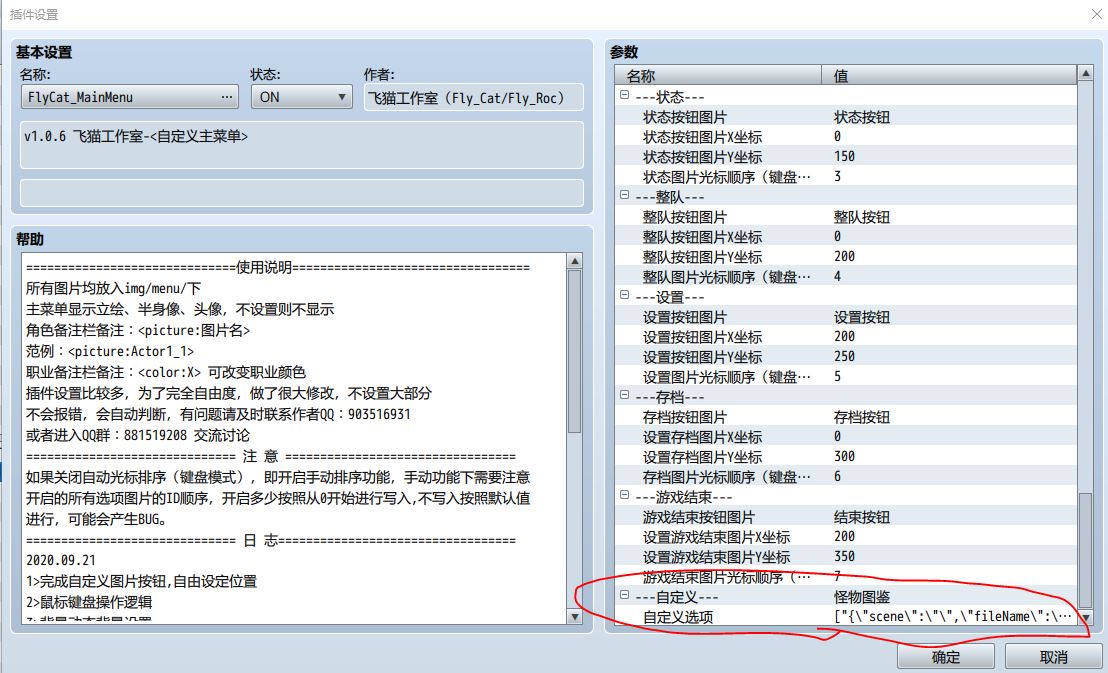Close the 插件设置 dialog window
This screenshot has height=673, width=1108.
[1096, 14]
